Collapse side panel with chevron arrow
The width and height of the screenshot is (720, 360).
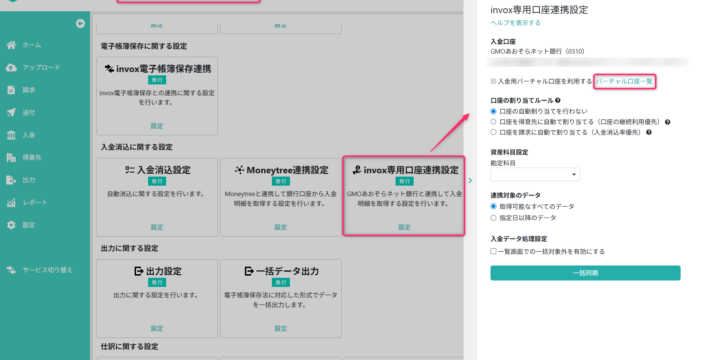pyautogui.click(x=470, y=180)
